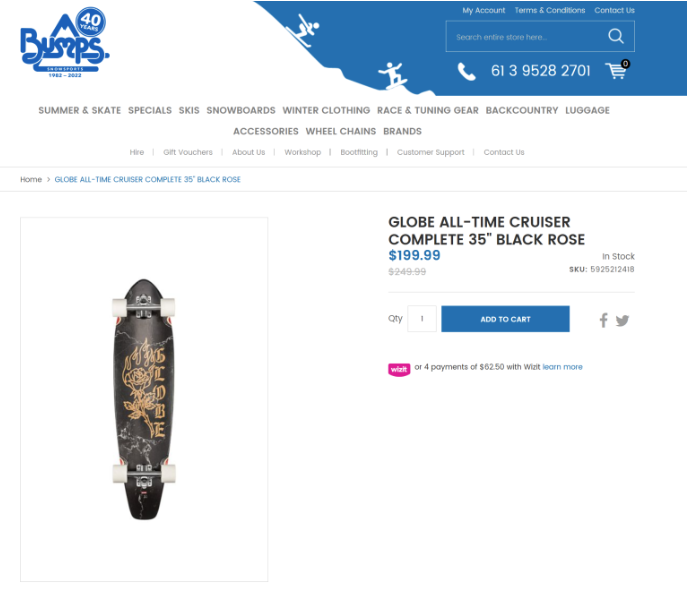The height and width of the screenshot is (597, 689).
Task: Click the Qty quantity field
Action: (422, 318)
